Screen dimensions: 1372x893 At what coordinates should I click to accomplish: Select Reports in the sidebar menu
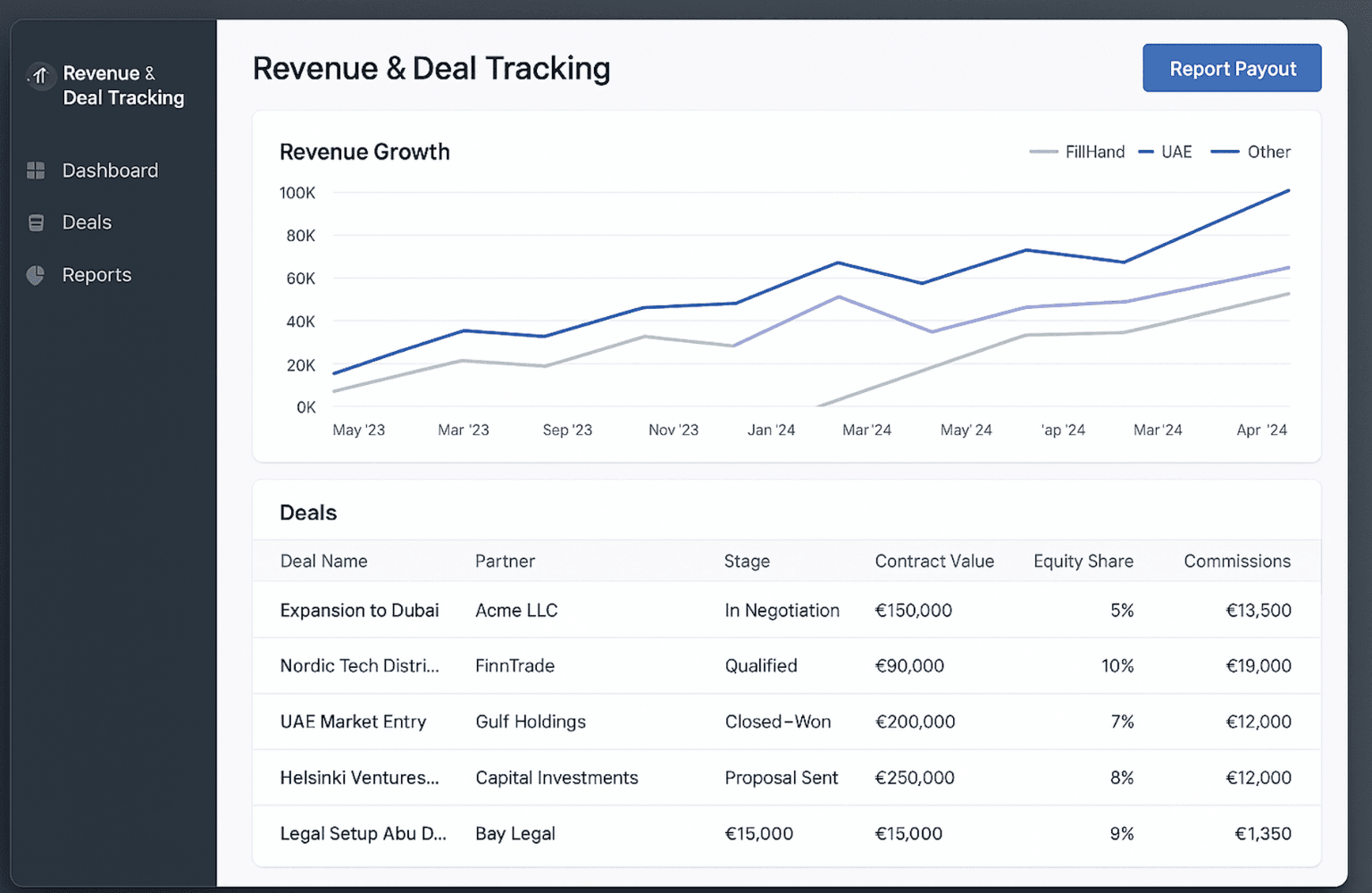pos(96,275)
